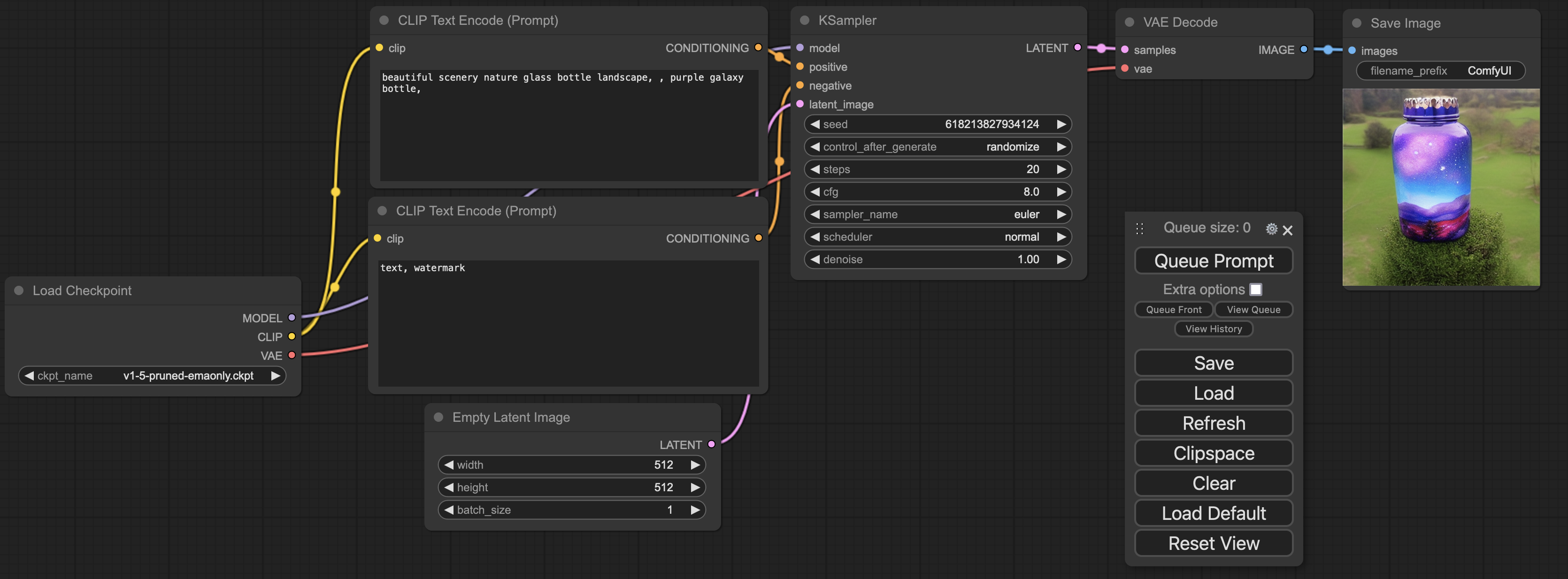Open the settings gear in queue panel
1568x579 pixels.
(x=1271, y=229)
